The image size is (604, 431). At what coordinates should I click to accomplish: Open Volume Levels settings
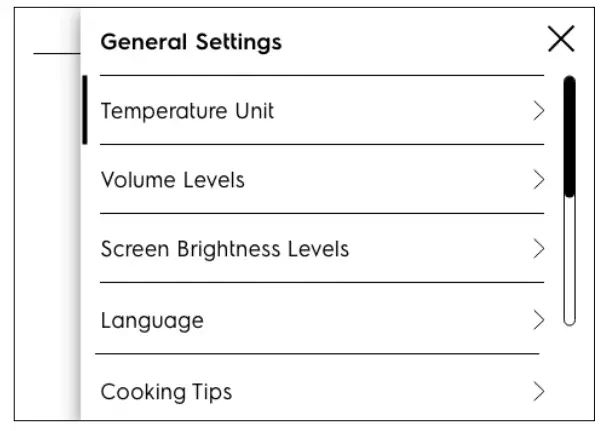(x=173, y=180)
